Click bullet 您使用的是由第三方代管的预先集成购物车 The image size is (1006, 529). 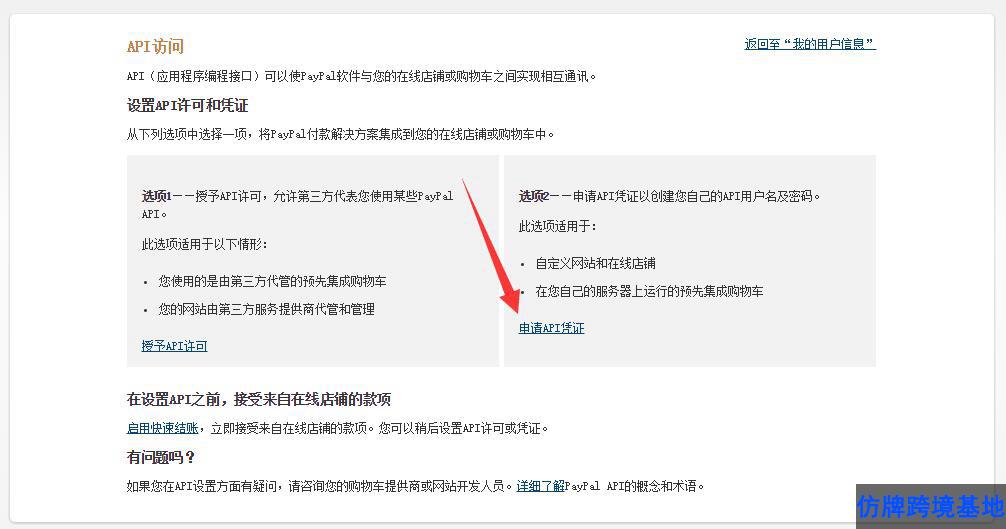pyautogui.click(x=272, y=281)
